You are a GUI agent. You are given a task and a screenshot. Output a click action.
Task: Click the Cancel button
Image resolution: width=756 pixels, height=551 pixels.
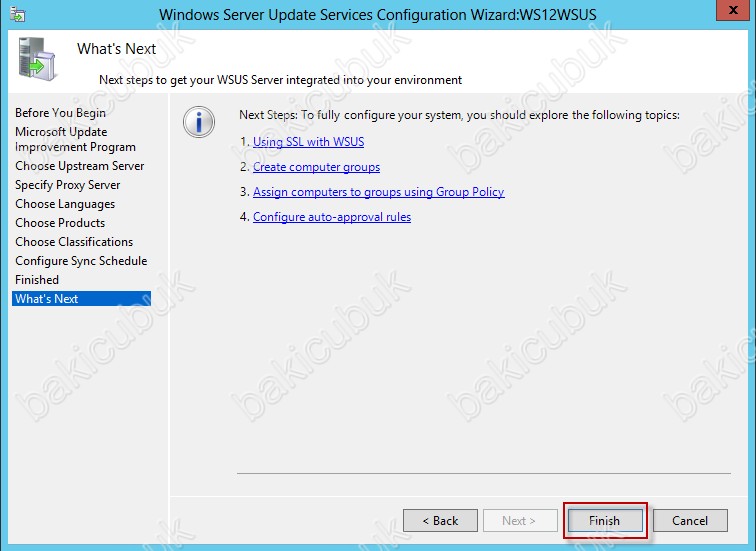point(690,521)
